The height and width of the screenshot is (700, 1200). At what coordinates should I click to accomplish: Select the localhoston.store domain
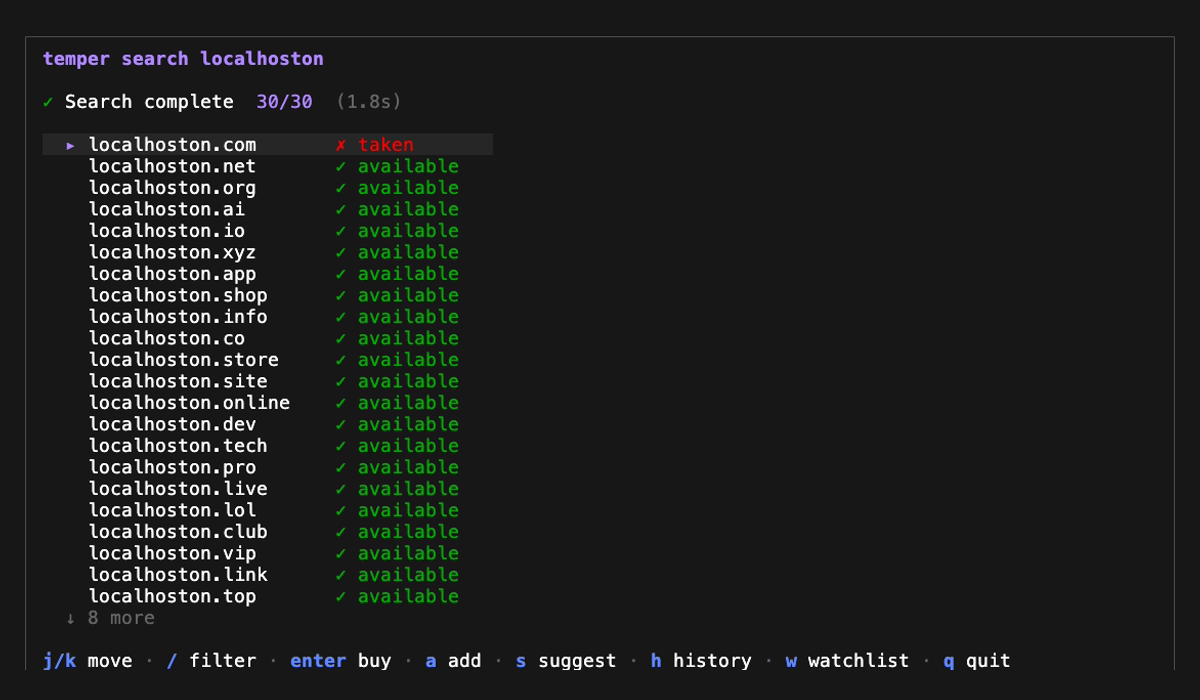(184, 360)
